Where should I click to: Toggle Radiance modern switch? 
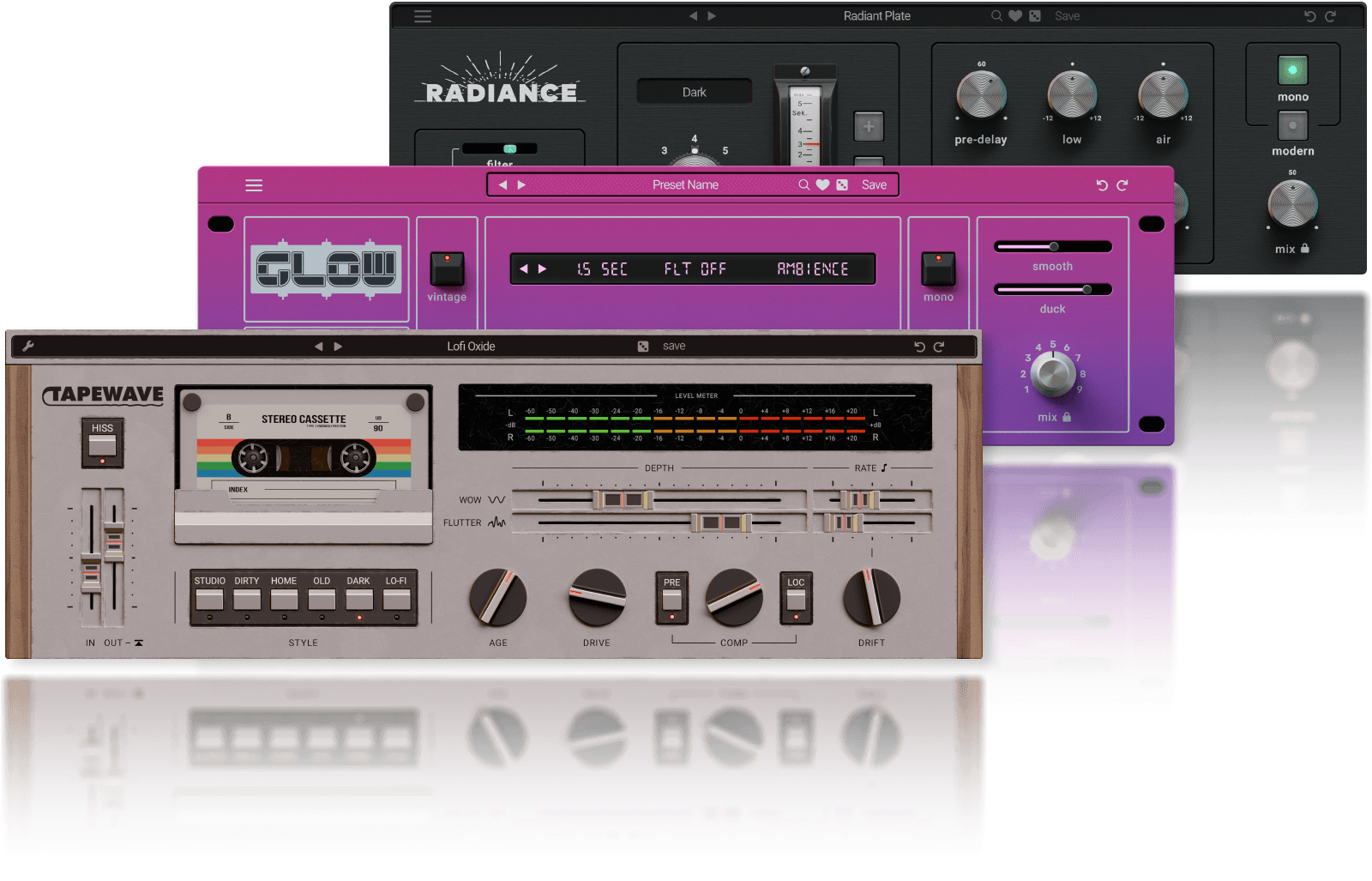tap(1292, 125)
